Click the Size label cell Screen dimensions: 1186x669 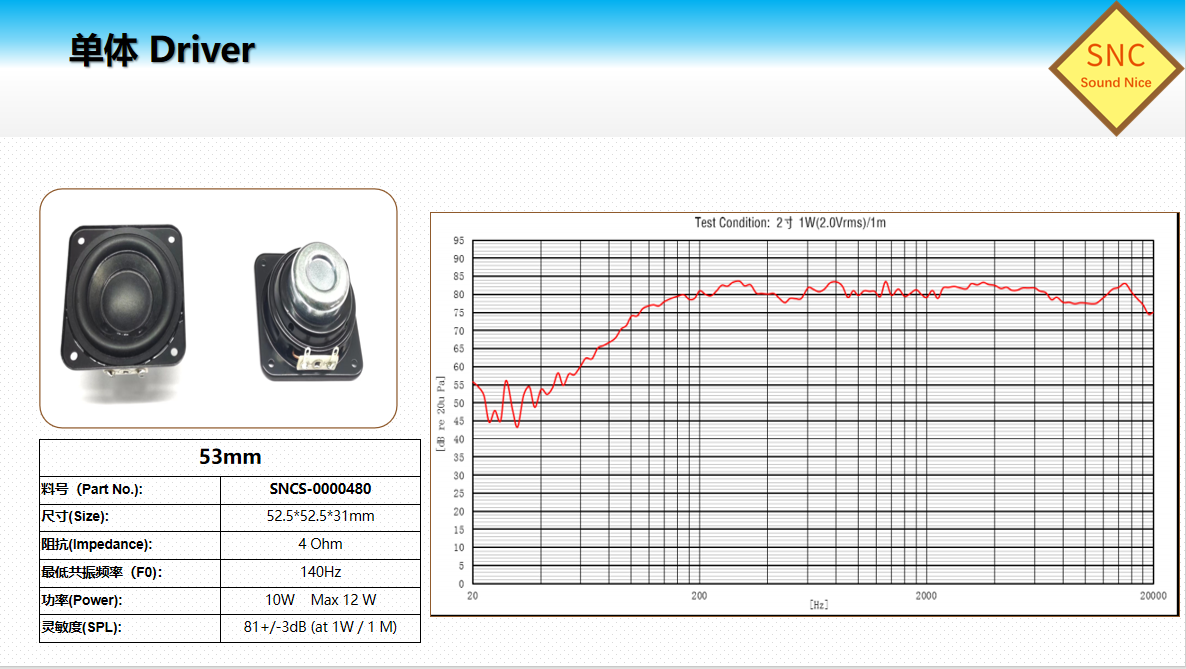[75, 516]
